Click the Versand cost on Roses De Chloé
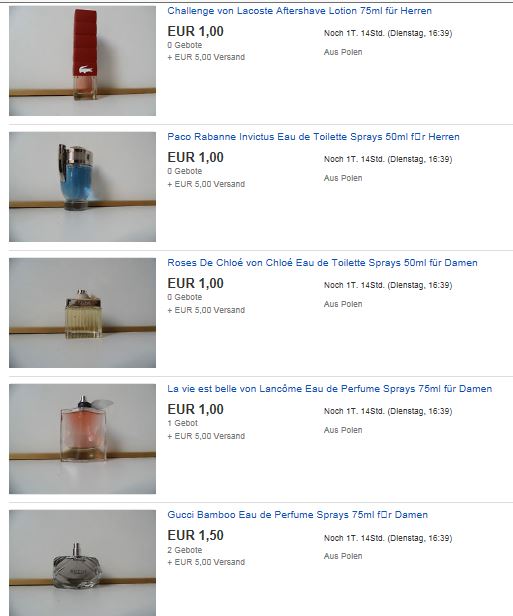Screen dimensions: 513x616 pyautogui.click(x=206, y=310)
